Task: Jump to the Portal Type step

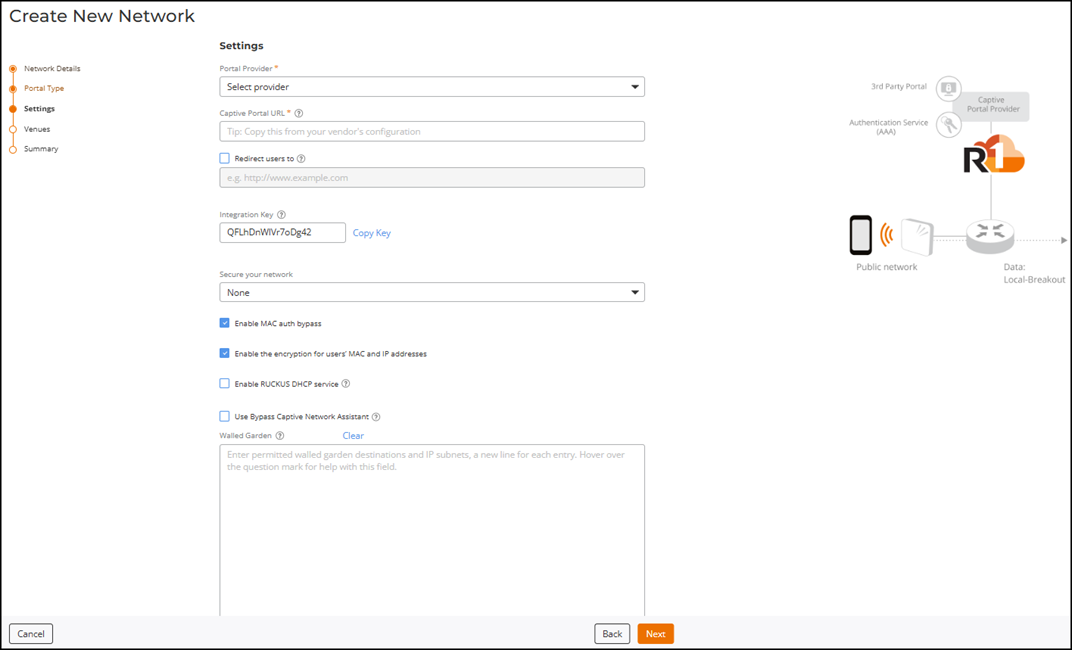Action: pos(44,89)
